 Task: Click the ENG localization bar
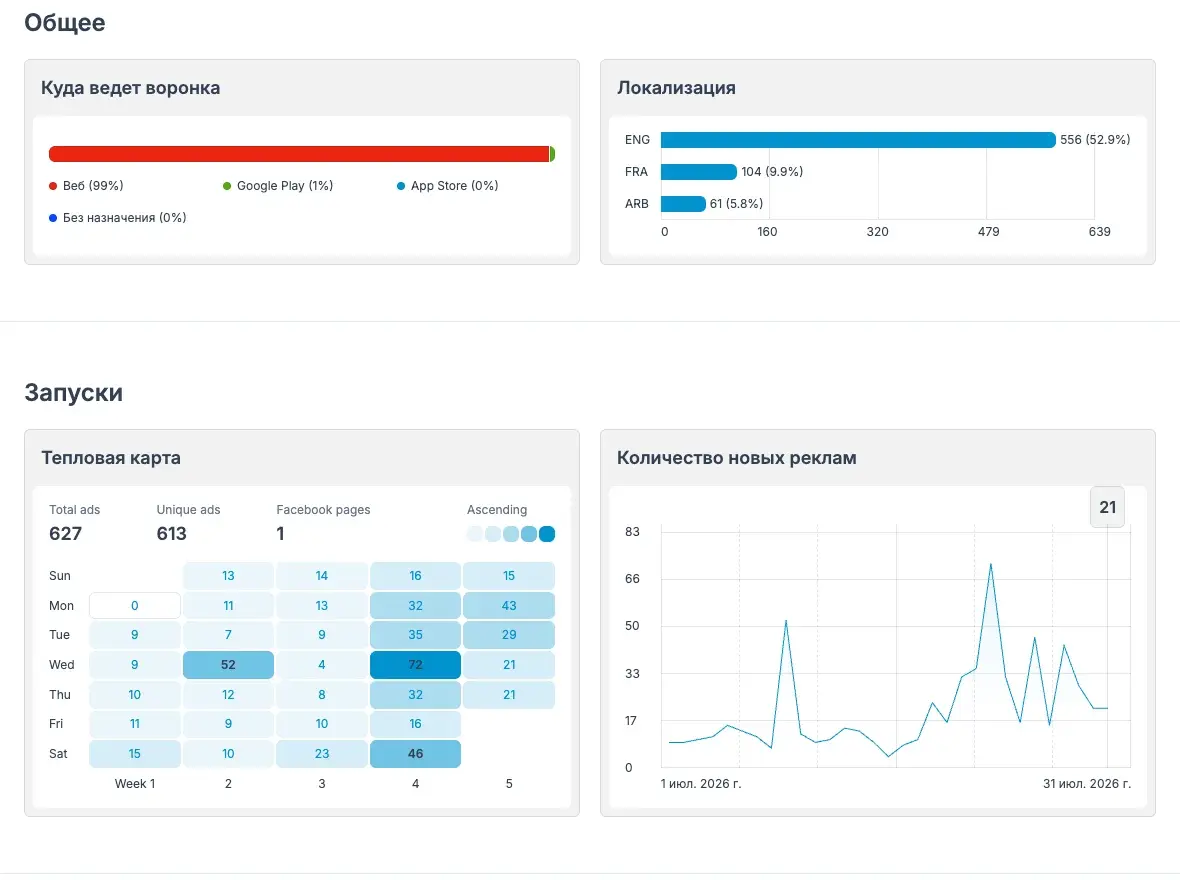pyautogui.click(x=858, y=140)
